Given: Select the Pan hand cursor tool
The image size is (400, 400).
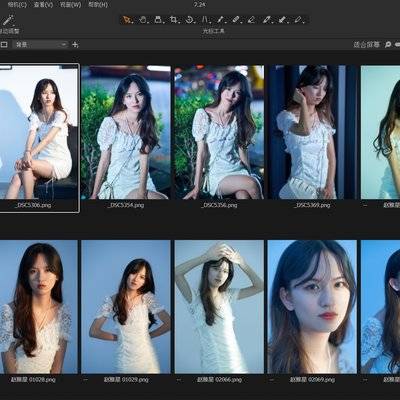Looking at the screenshot, I should pyautogui.click(x=143, y=20).
